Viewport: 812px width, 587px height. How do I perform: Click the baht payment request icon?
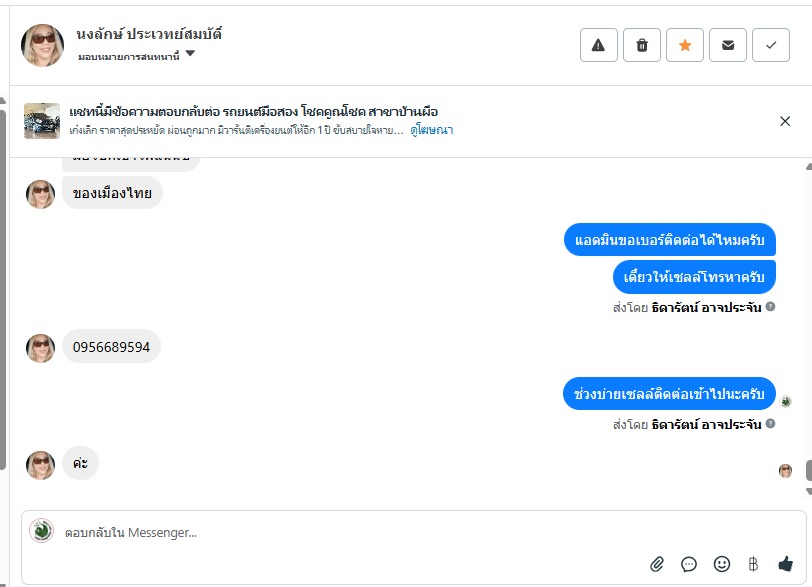coord(753,564)
